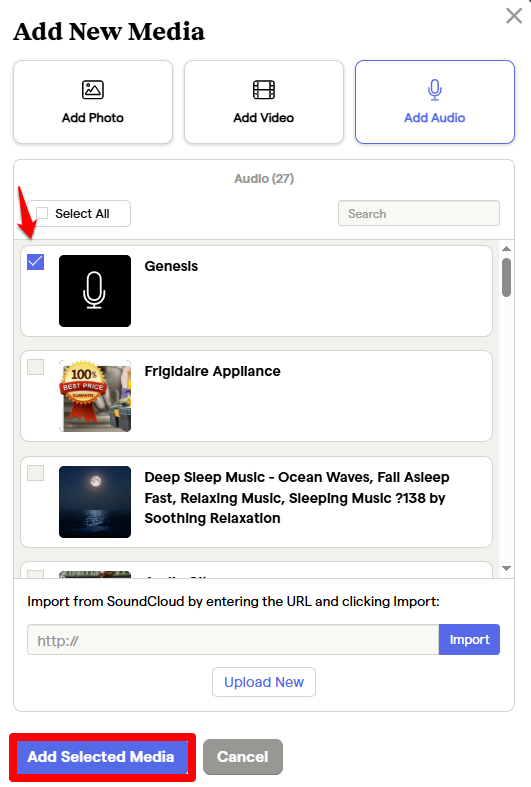Click the Deep Sleep Music moon thumbnail
Viewport: 531px width, 787px height.
[95, 502]
